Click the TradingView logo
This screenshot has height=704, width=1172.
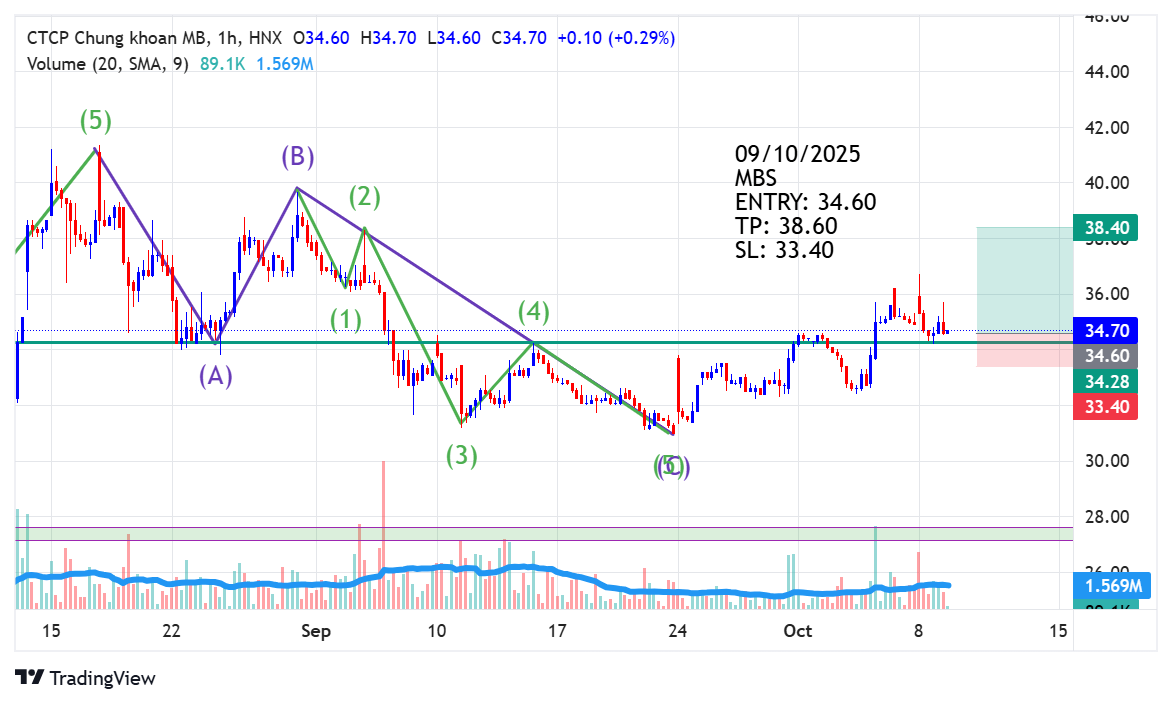click(x=85, y=678)
